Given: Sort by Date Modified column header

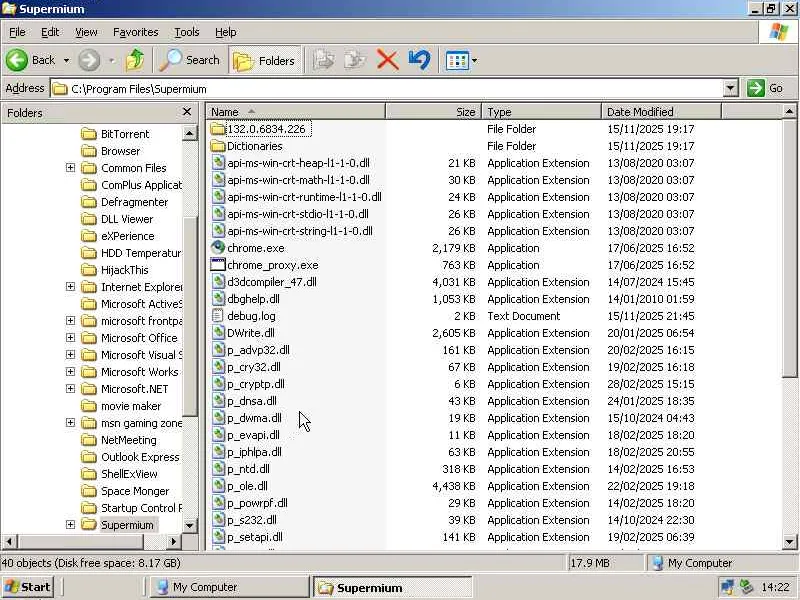Looking at the screenshot, I should 661,112.
